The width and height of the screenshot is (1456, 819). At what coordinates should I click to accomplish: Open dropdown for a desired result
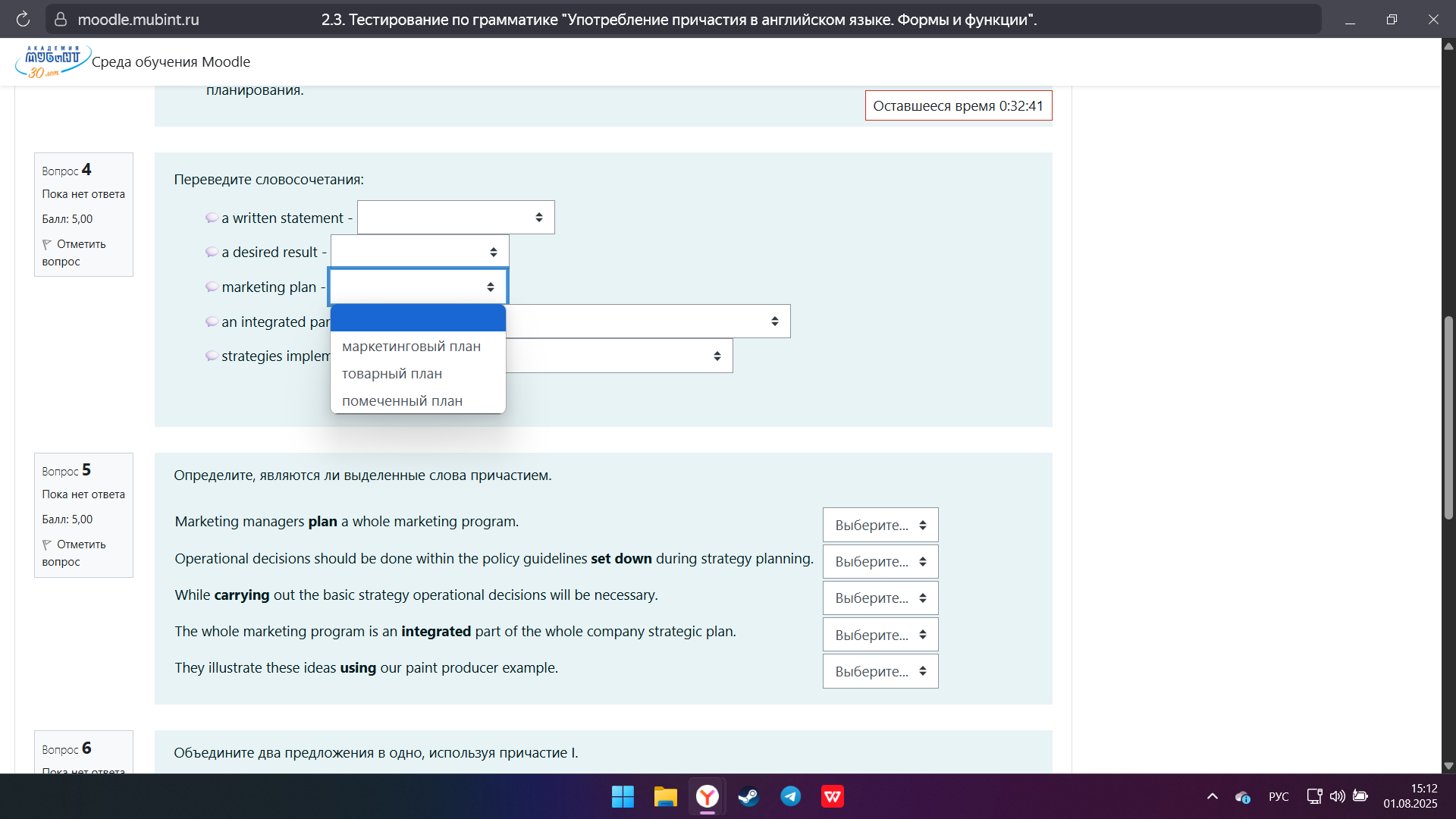point(419,252)
